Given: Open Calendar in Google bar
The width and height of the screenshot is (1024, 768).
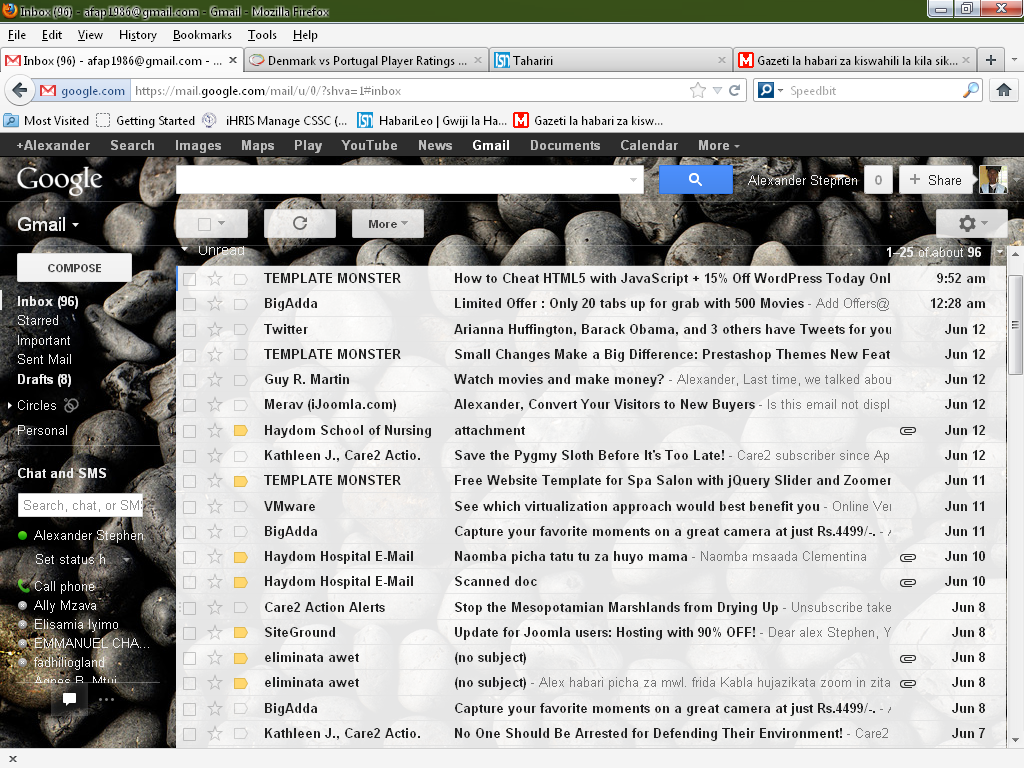Looking at the screenshot, I should (648, 146).
